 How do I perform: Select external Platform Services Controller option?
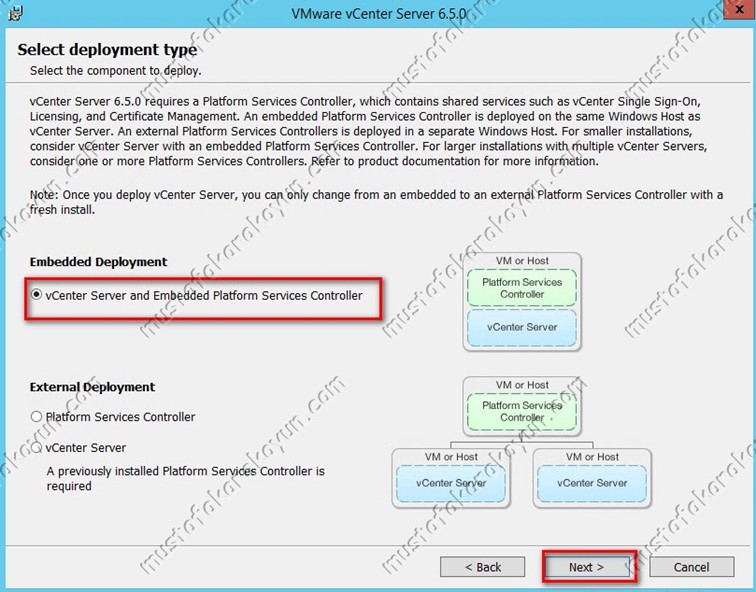coord(113,417)
